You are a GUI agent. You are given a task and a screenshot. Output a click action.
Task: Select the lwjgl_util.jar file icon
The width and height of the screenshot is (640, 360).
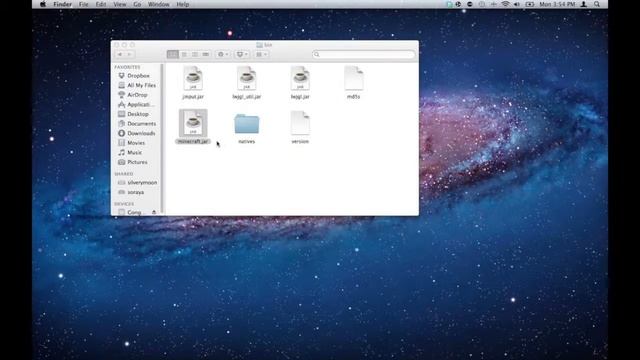pos(247,78)
